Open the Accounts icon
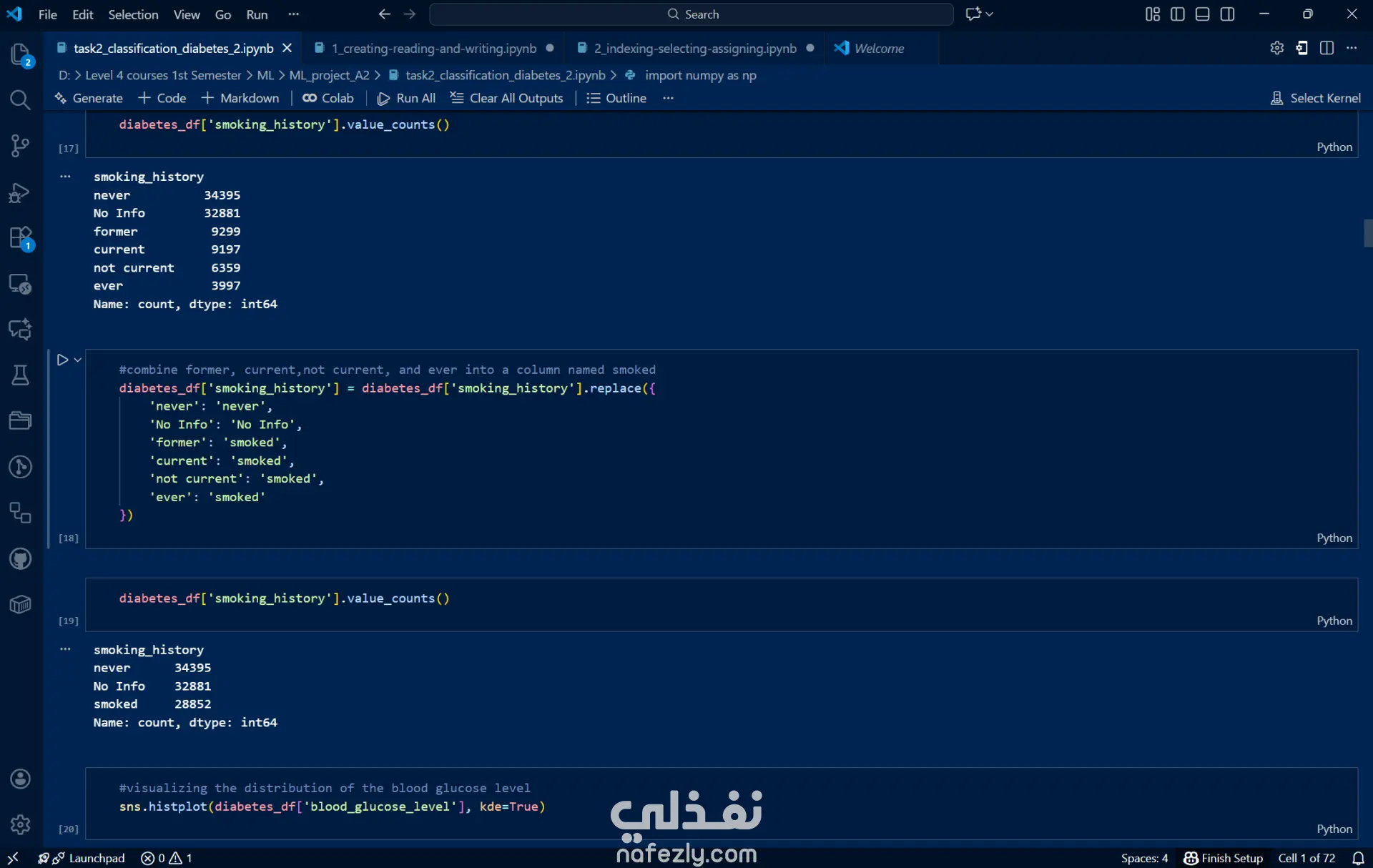 [20, 779]
